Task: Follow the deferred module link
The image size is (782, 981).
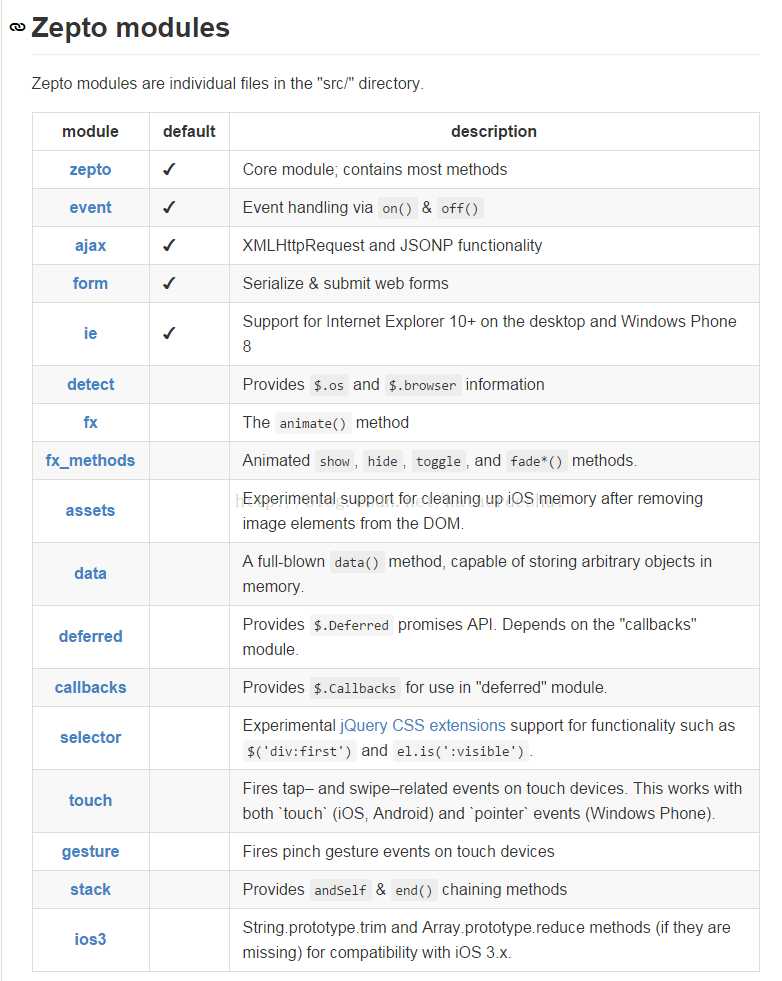Action: (x=90, y=636)
